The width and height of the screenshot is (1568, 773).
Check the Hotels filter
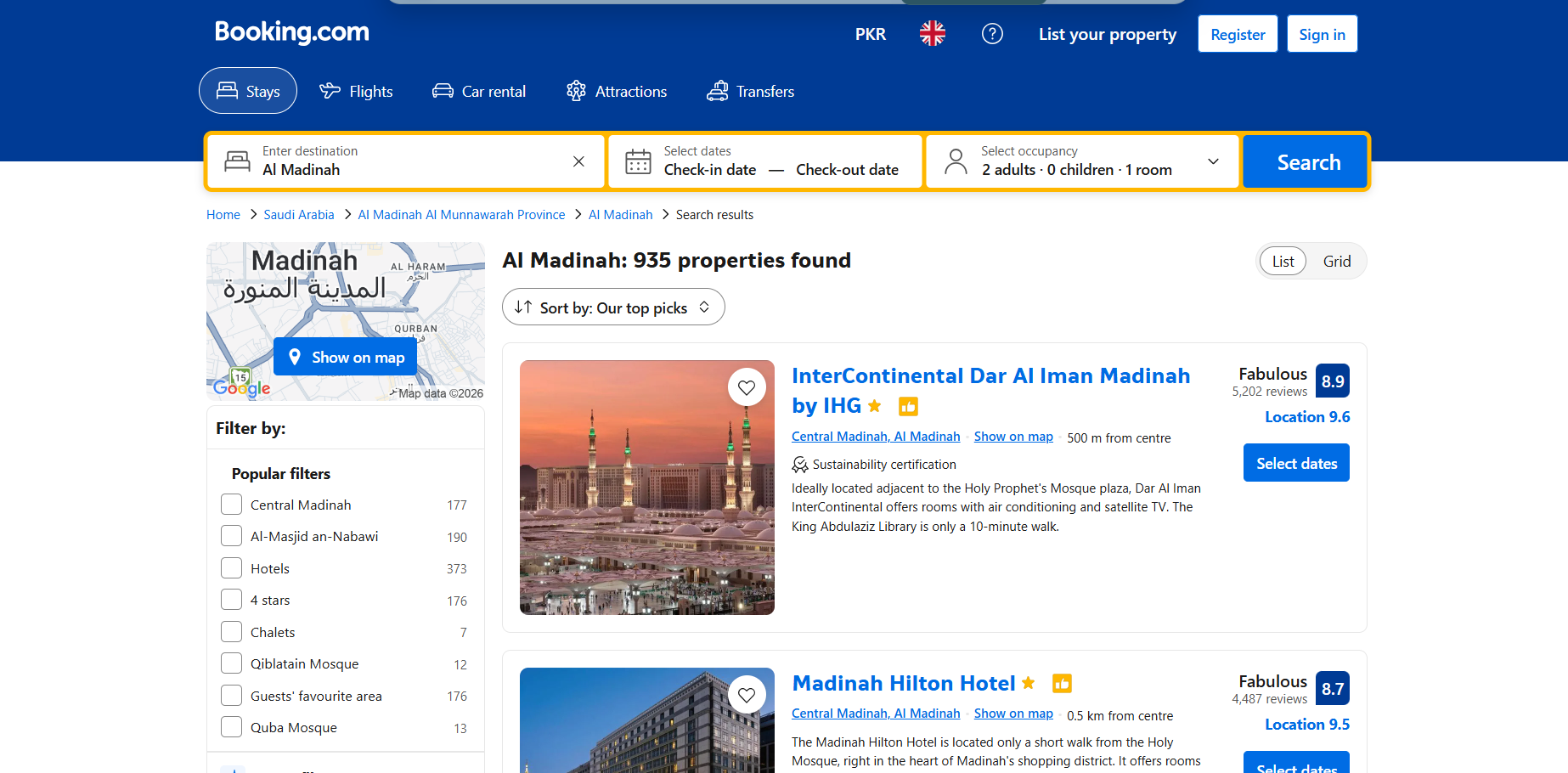coord(231,568)
